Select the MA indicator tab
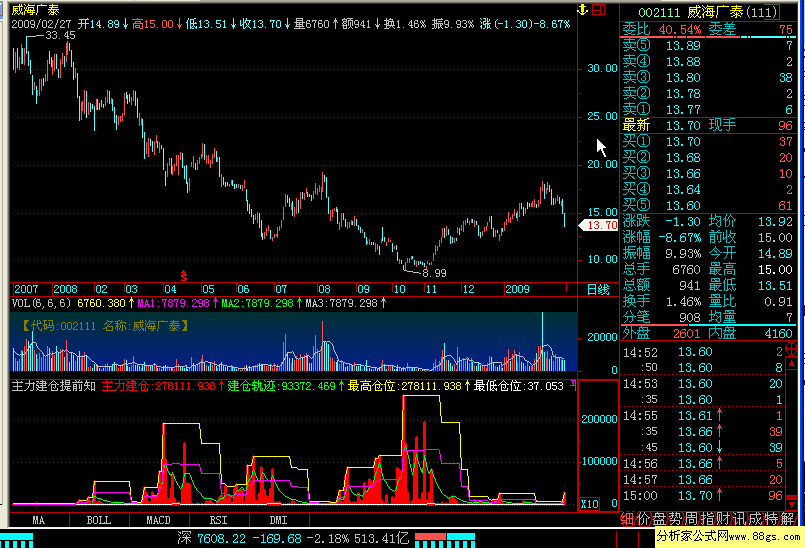The height and width of the screenshot is (548, 805). point(39,520)
